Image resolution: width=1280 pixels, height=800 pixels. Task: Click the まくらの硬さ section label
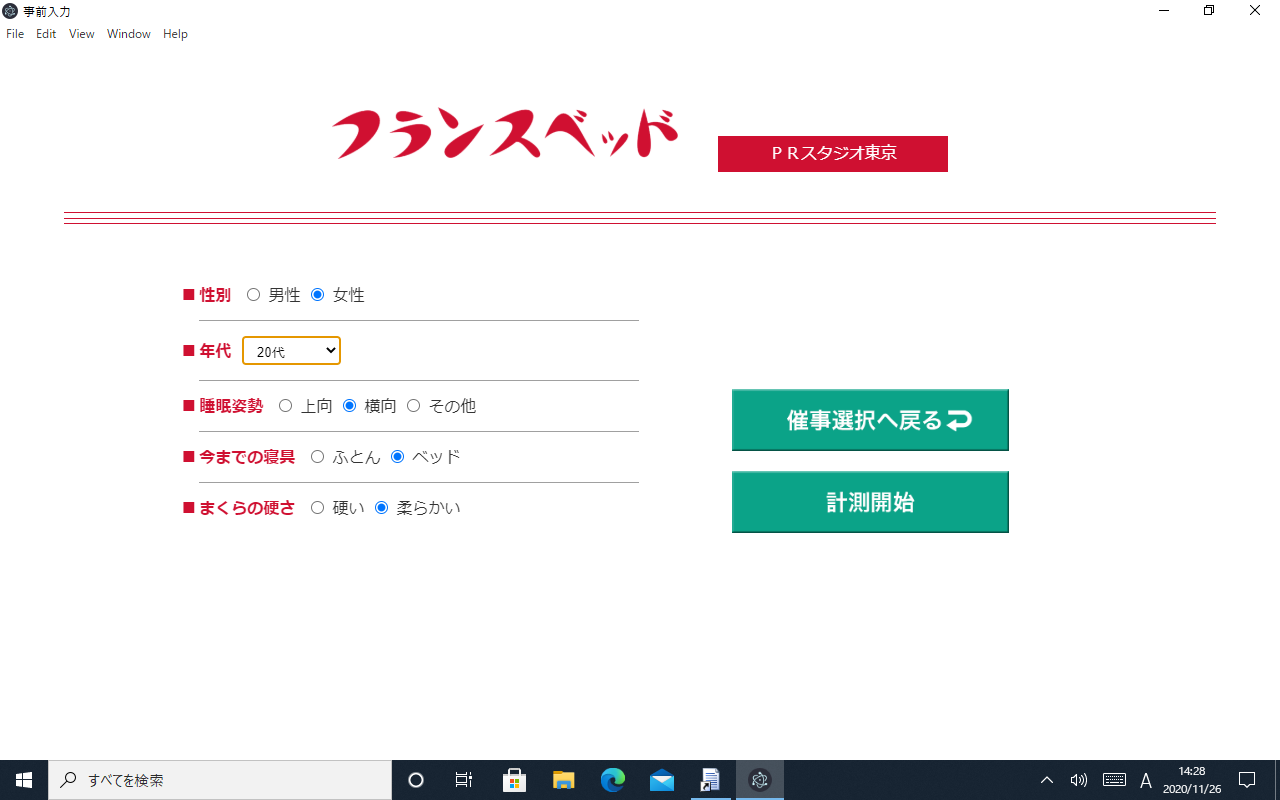[247, 508]
